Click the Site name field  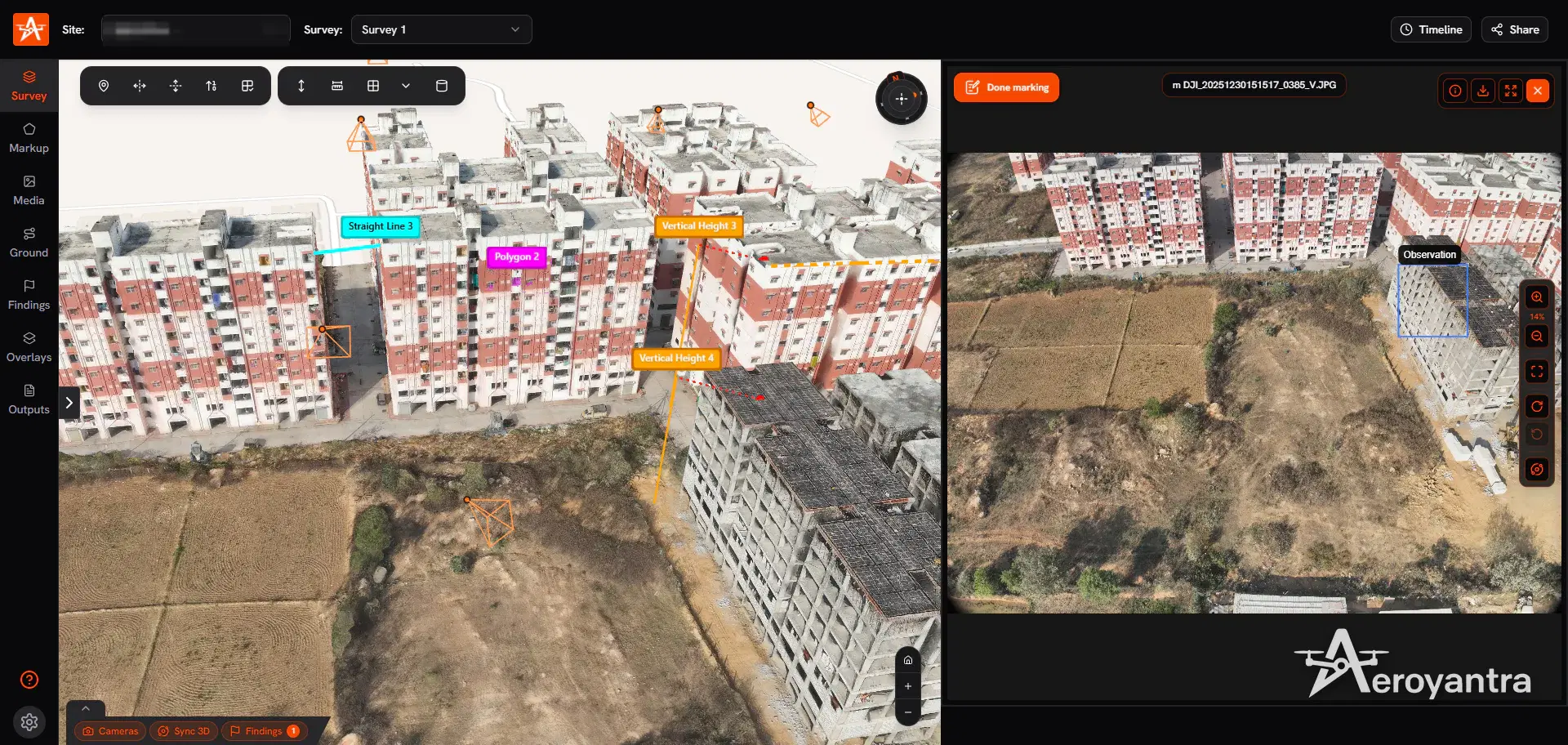(196, 29)
